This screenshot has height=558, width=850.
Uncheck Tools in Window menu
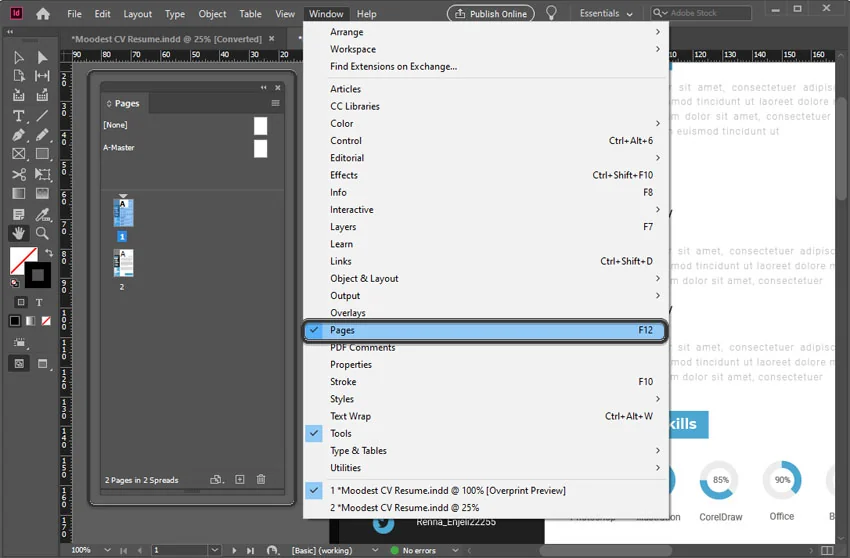(485, 433)
